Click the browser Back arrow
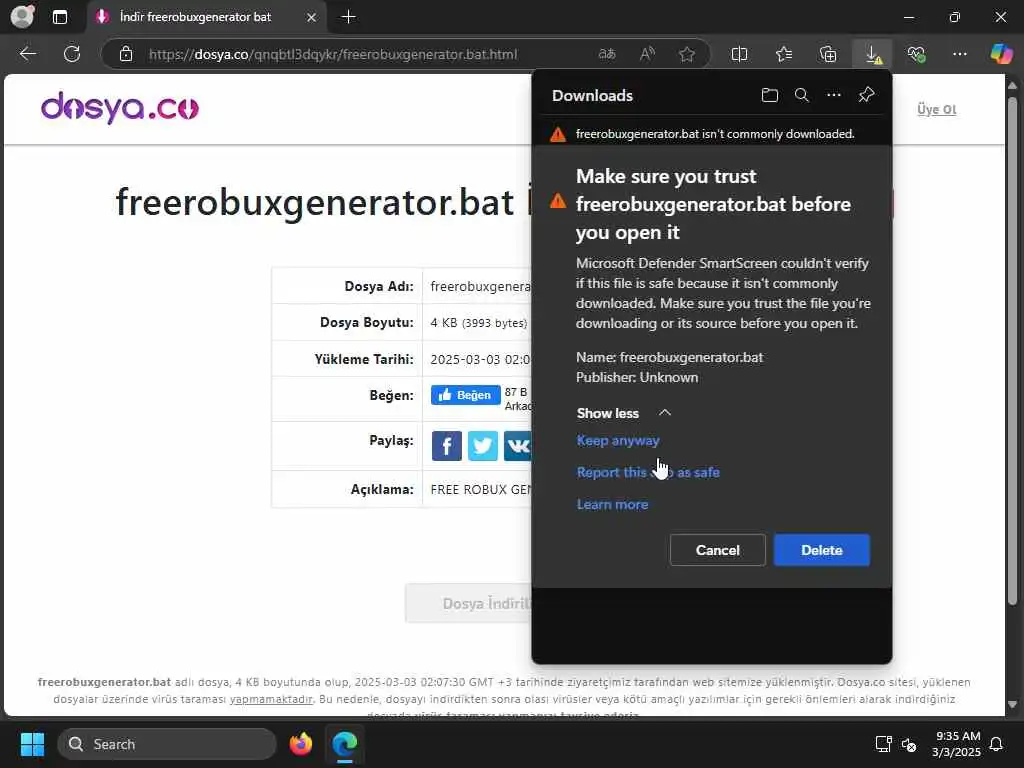 pos(27,54)
